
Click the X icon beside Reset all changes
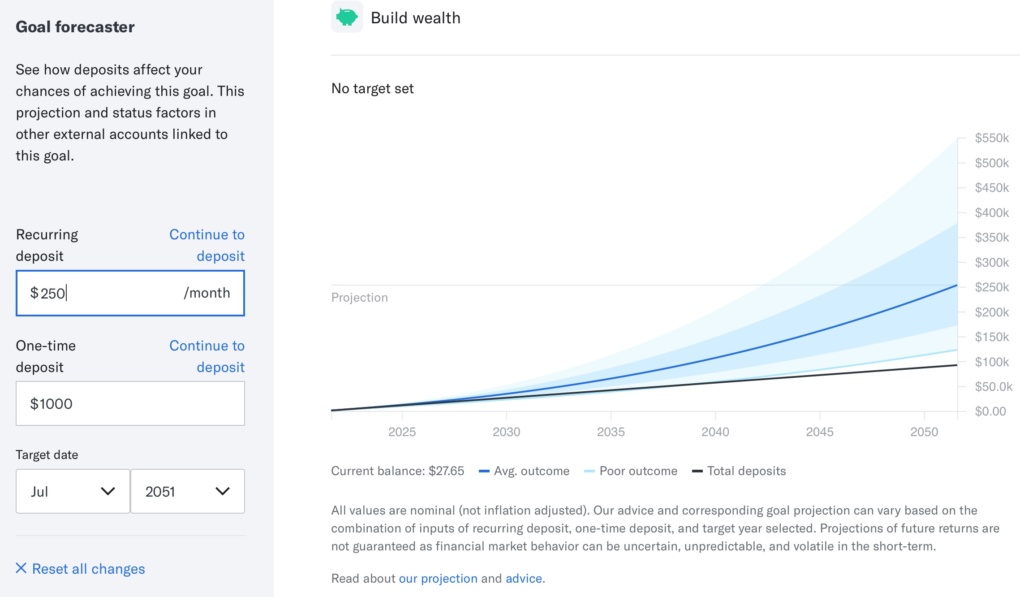click(x=21, y=568)
